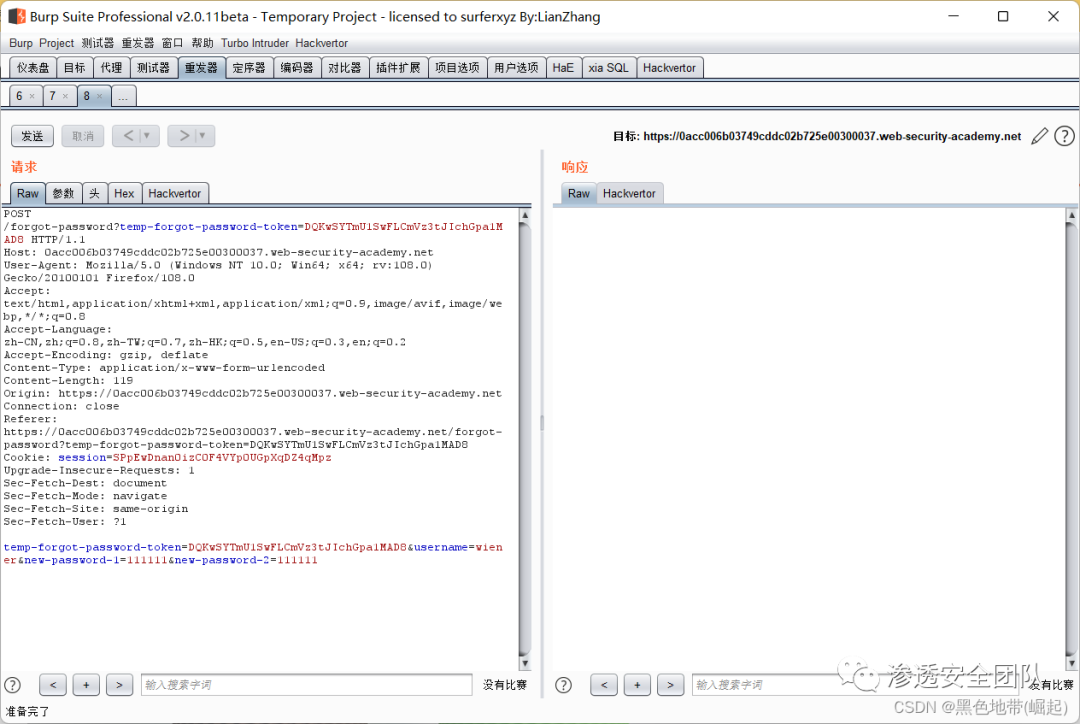Click the Content-Length: 119 line
This screenshot has width=1080, height=724.
(68, 380)
